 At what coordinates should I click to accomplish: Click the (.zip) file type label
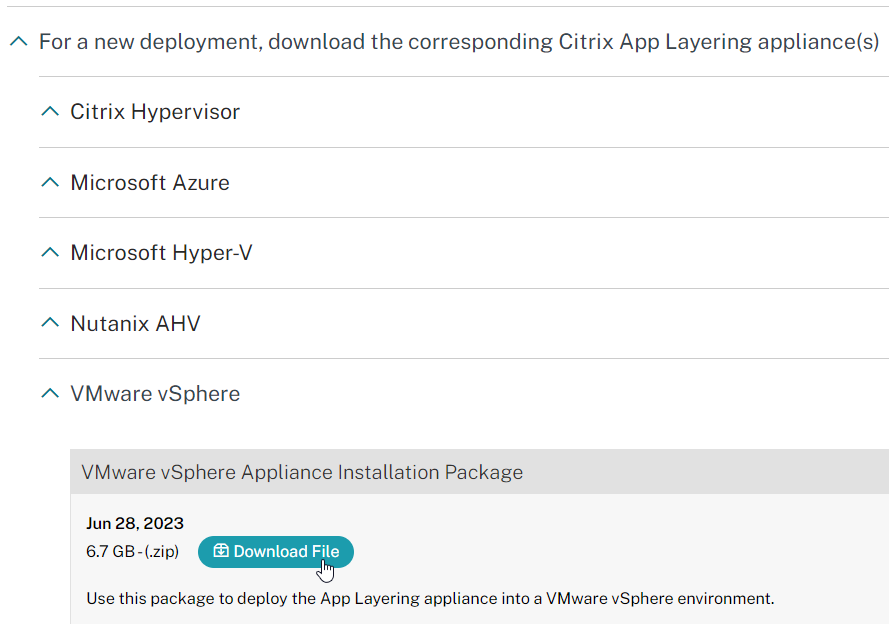[162, 551]
